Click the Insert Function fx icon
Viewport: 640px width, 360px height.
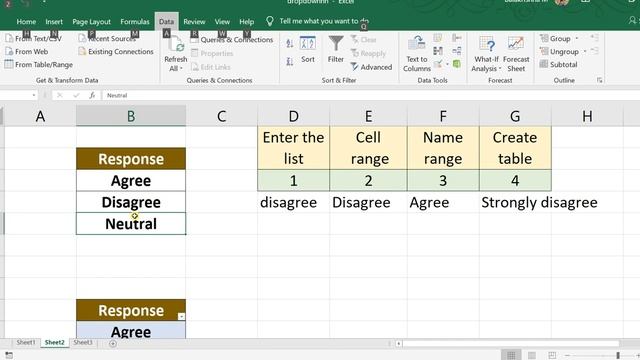coord(92,96)
